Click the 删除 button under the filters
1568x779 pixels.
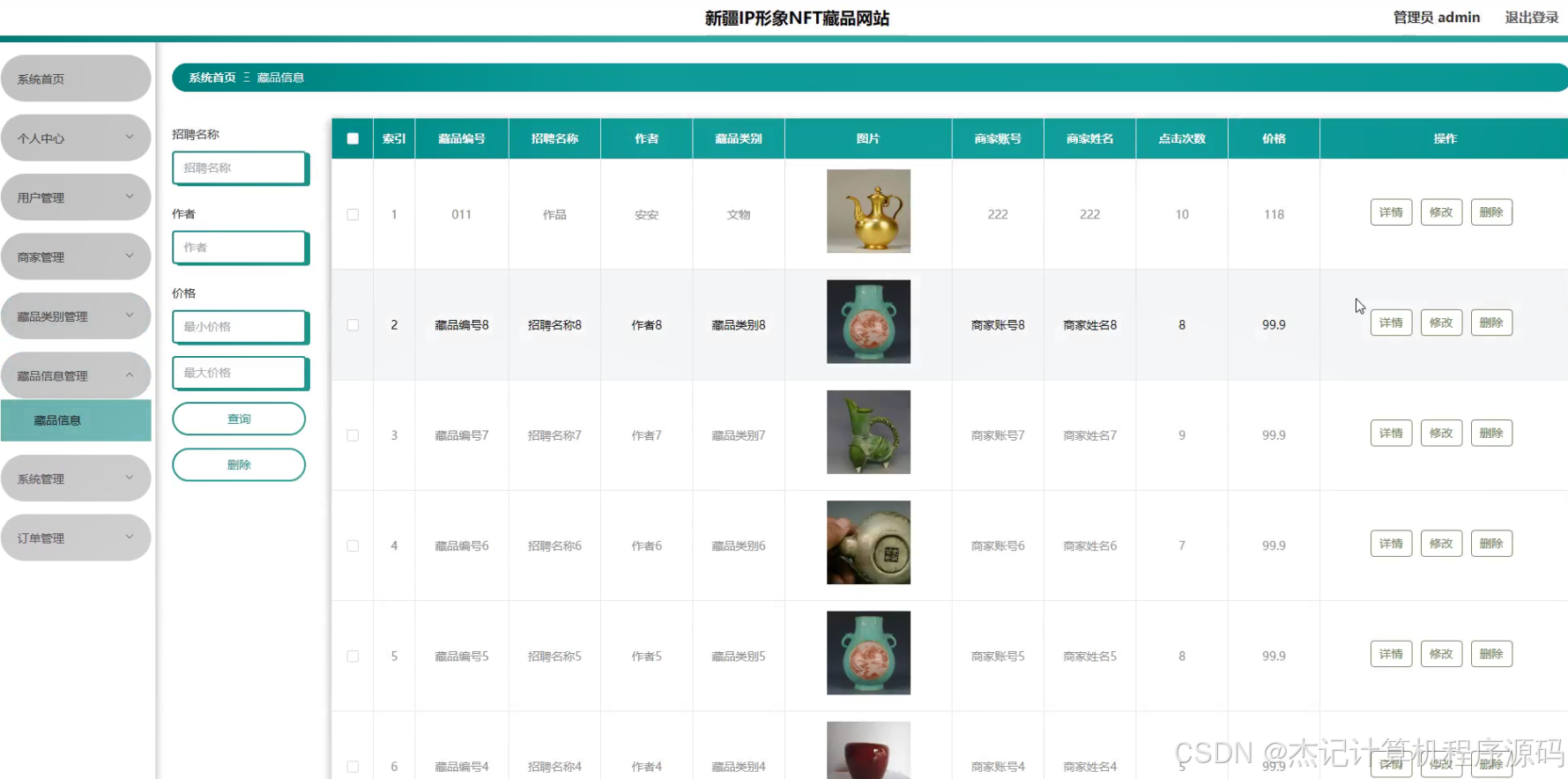[239, 464]
